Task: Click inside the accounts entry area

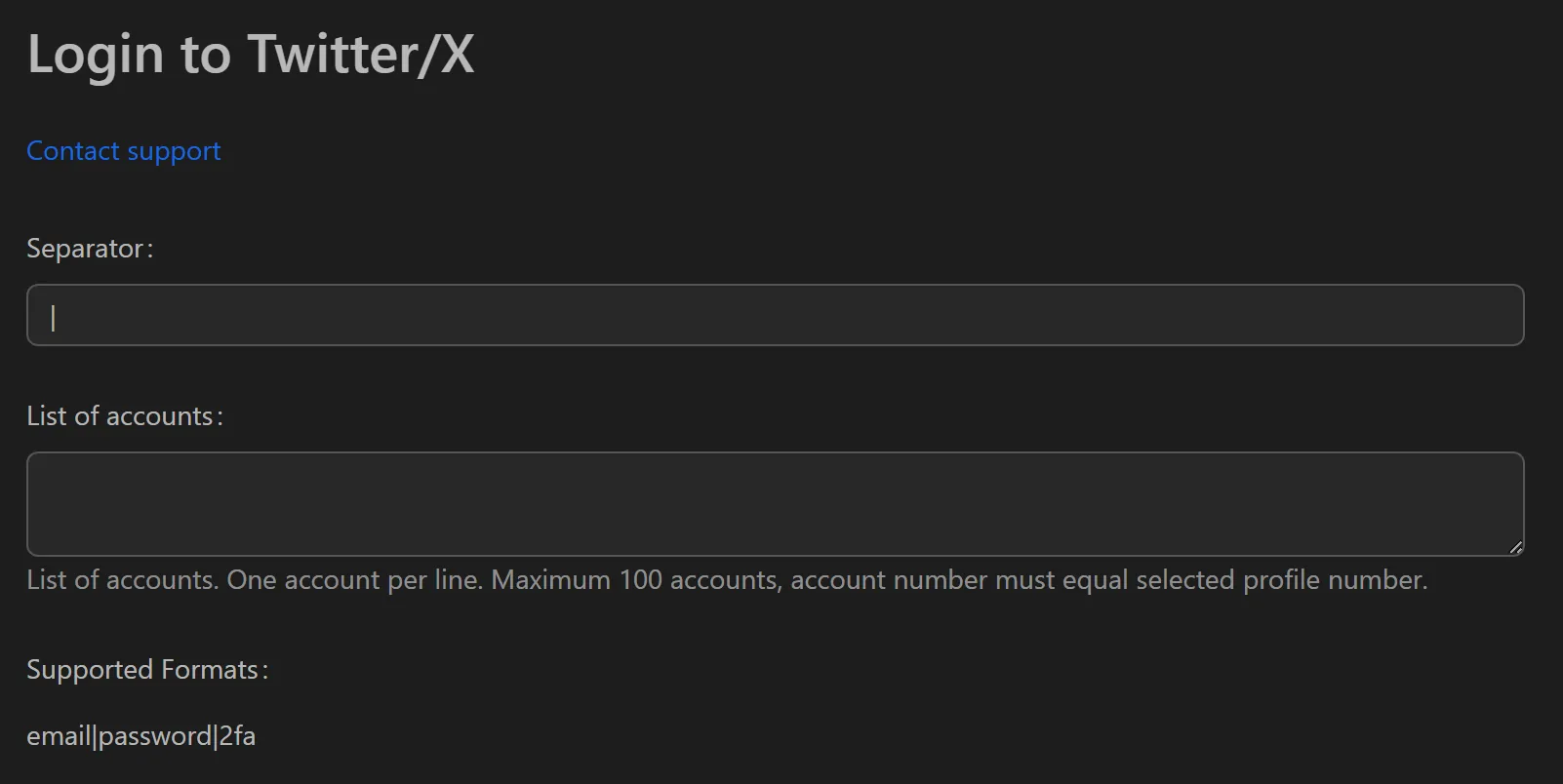Action: tap(683, 504)
